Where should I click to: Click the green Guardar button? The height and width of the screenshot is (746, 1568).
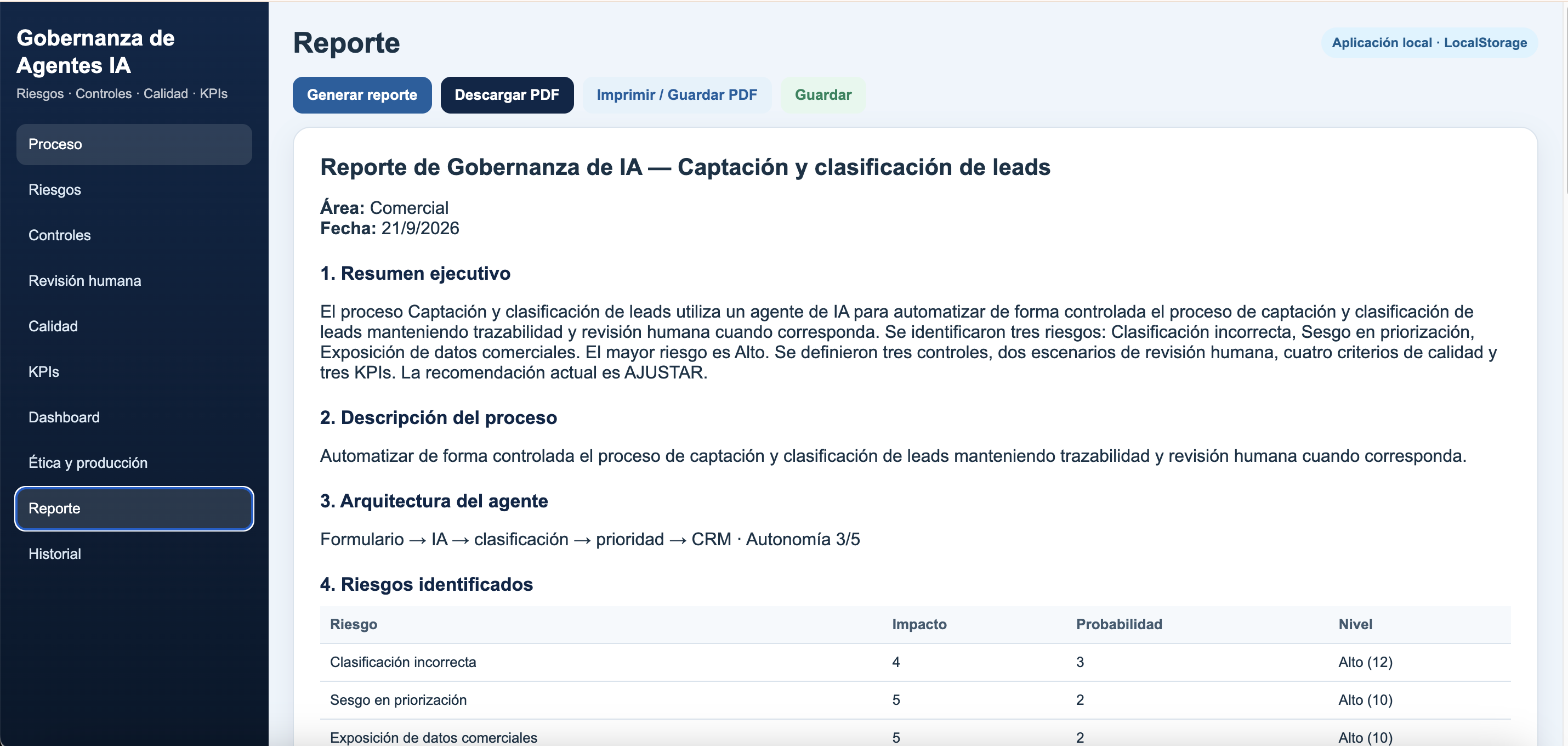click(x=823, y=95)
